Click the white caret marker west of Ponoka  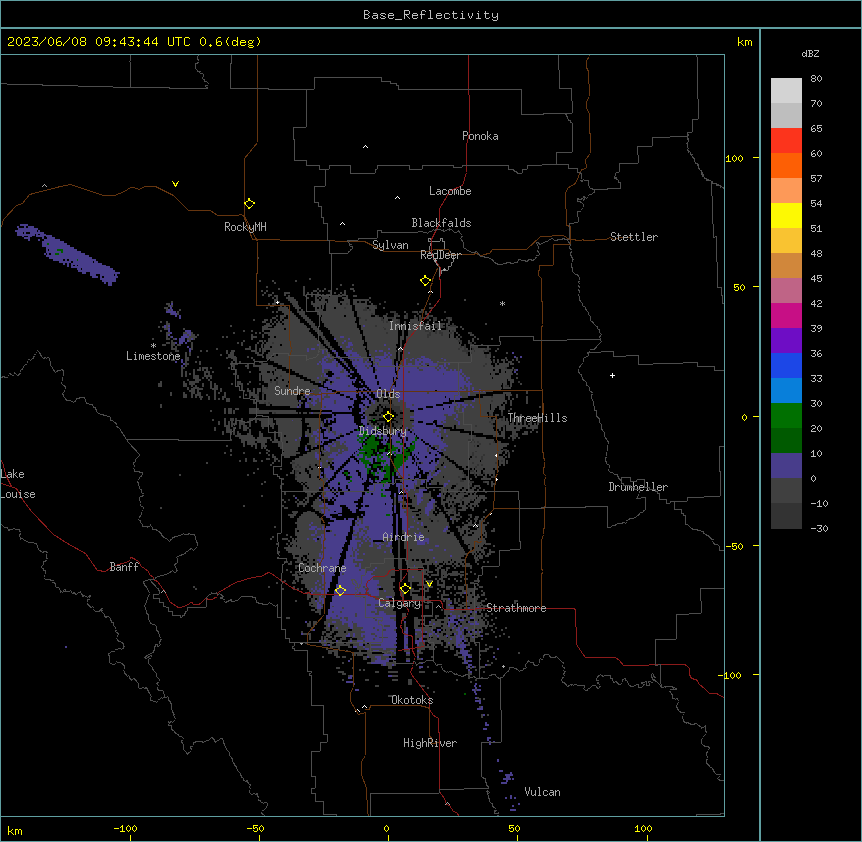point(365,147)
